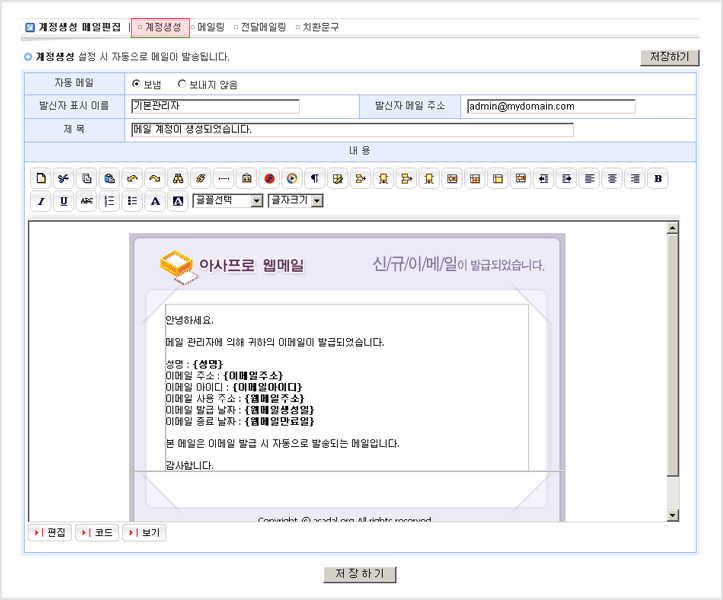The height and width of the screenshot is (600, 723).
Task: Click the editor scrollbar down arrow
Action: click(672, 514)
